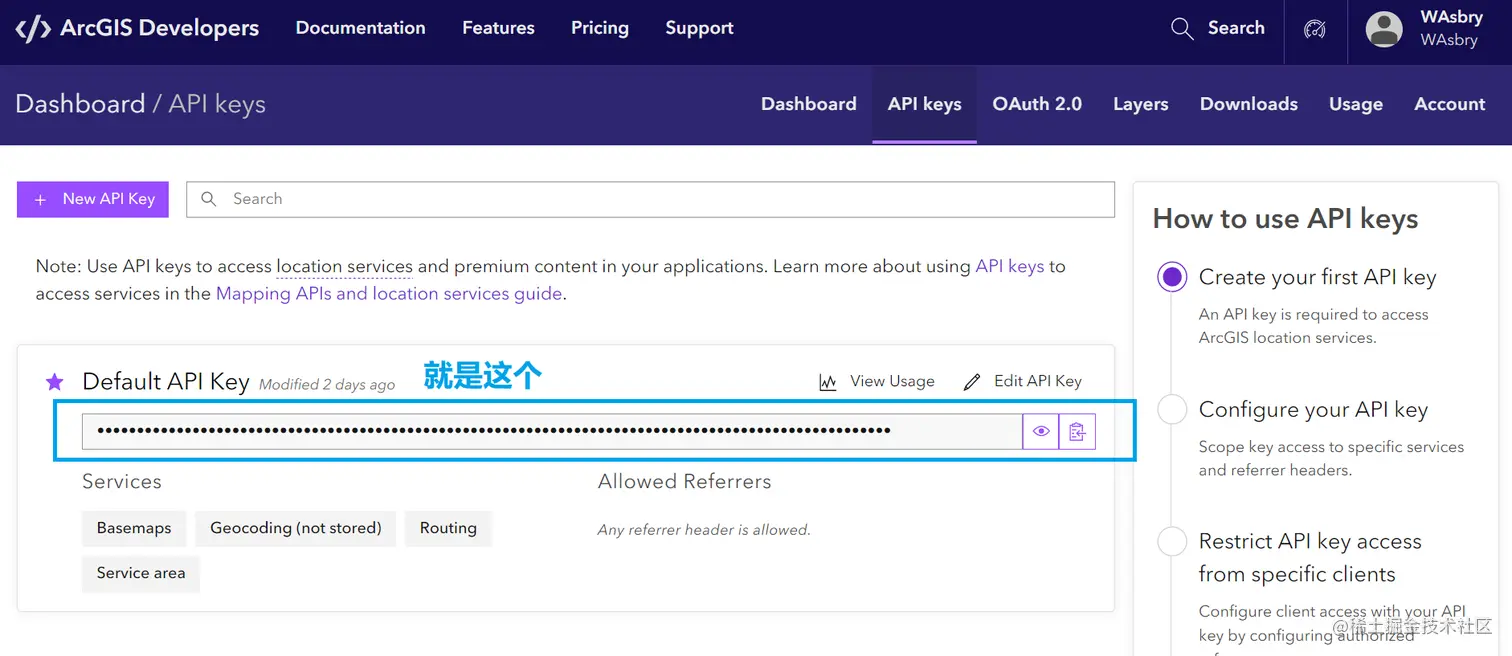Open the WAsbry user avatar

tap(1384, 29)
